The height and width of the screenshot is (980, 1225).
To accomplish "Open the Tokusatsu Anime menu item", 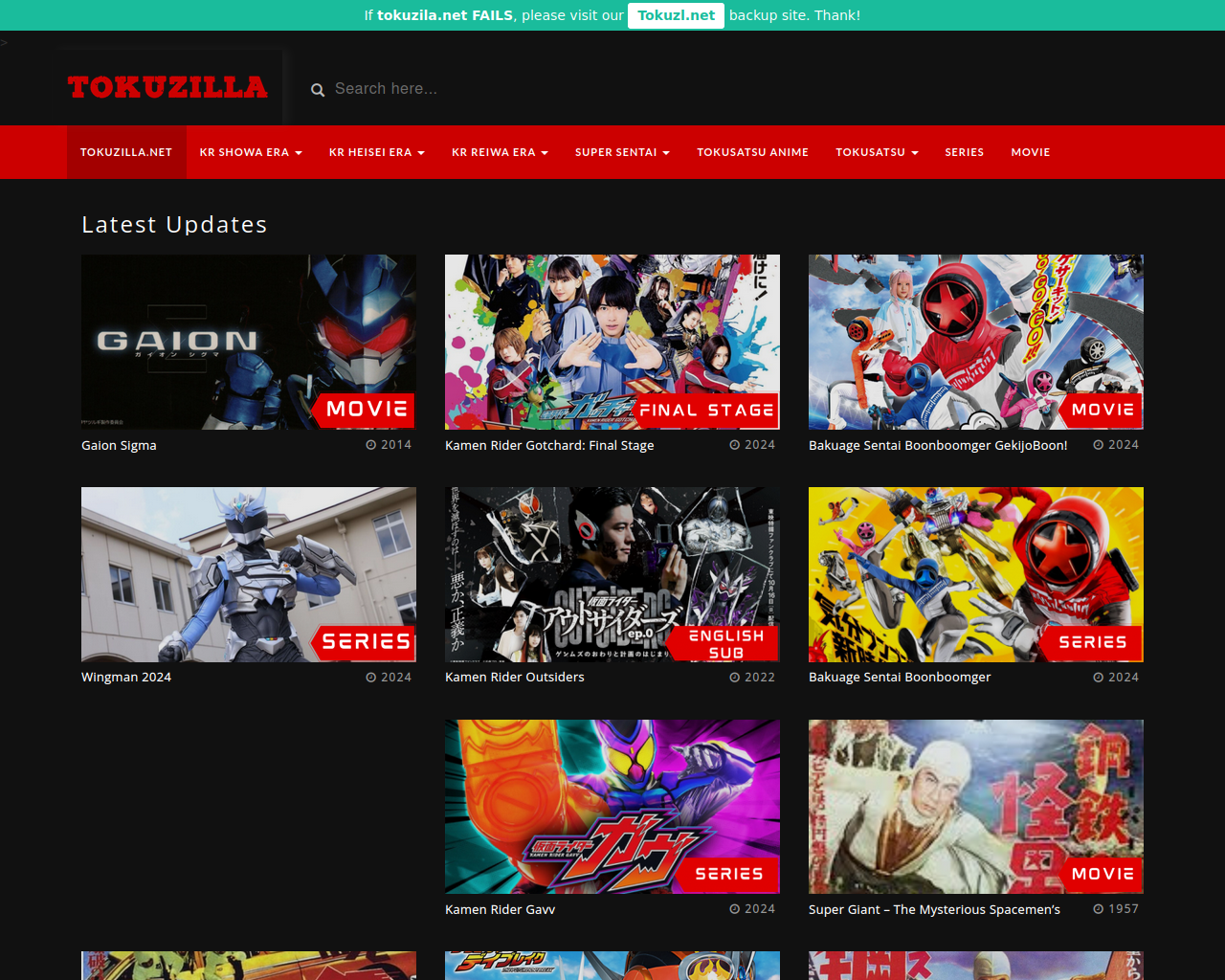I will pyautogui.click(x=752, y=152).
